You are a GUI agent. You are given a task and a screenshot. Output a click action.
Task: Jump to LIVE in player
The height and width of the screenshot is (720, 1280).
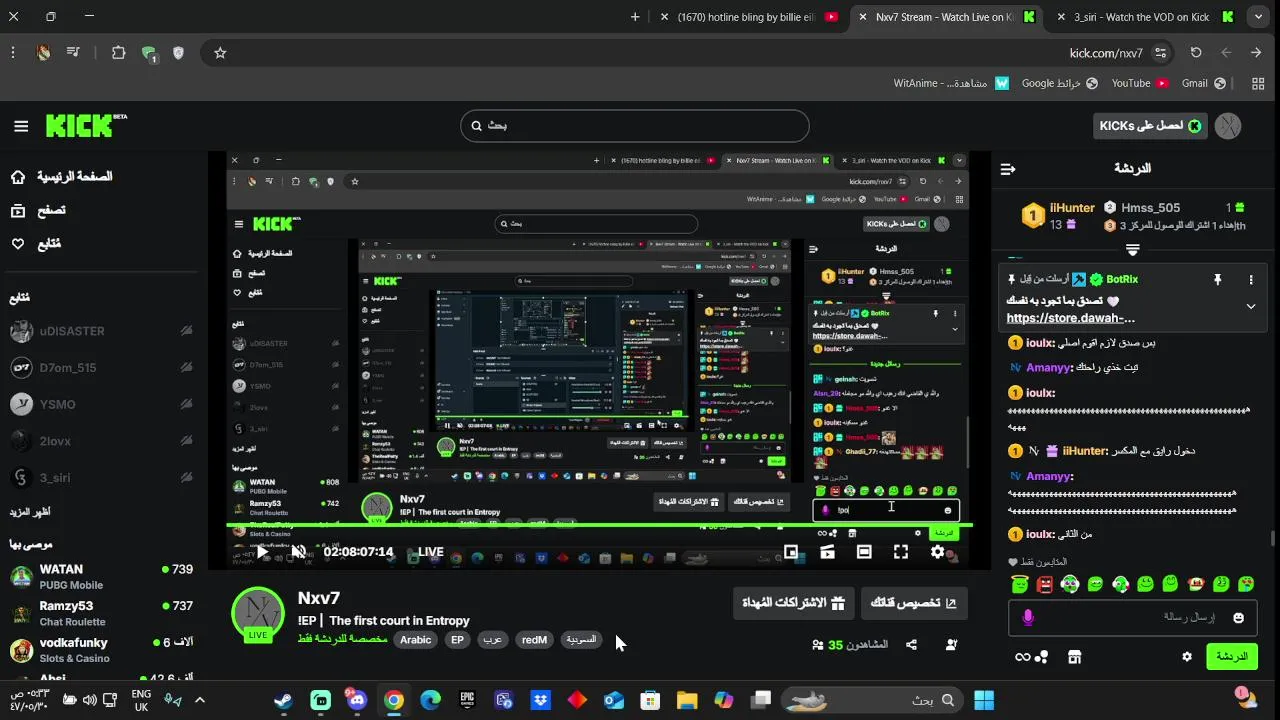(x=430, y=552)
